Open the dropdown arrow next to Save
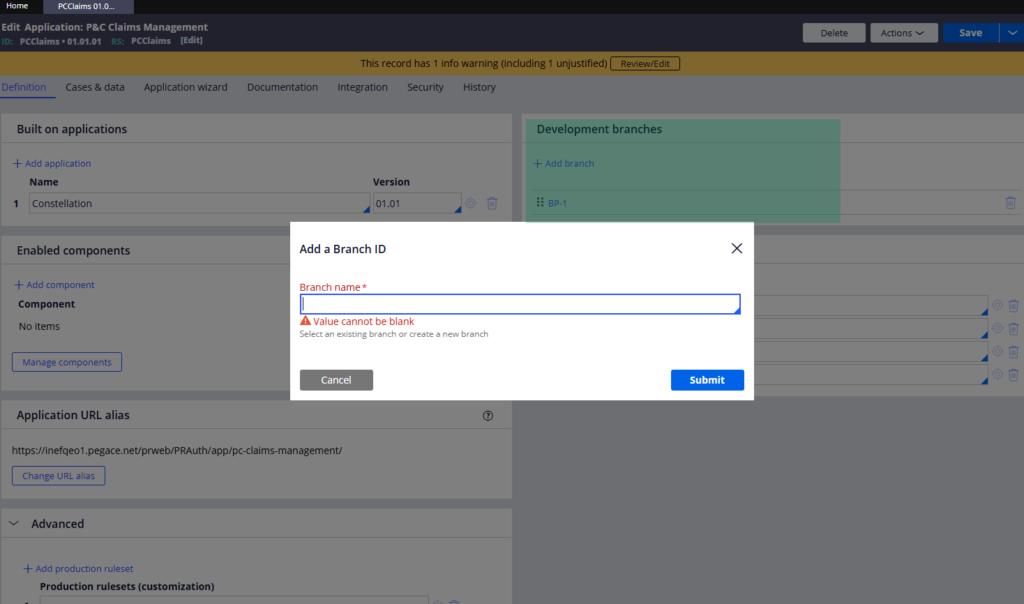Image resolution: width=1024 pixels, height=604 pixels. pyautogui.click(x=1012, y=33)
